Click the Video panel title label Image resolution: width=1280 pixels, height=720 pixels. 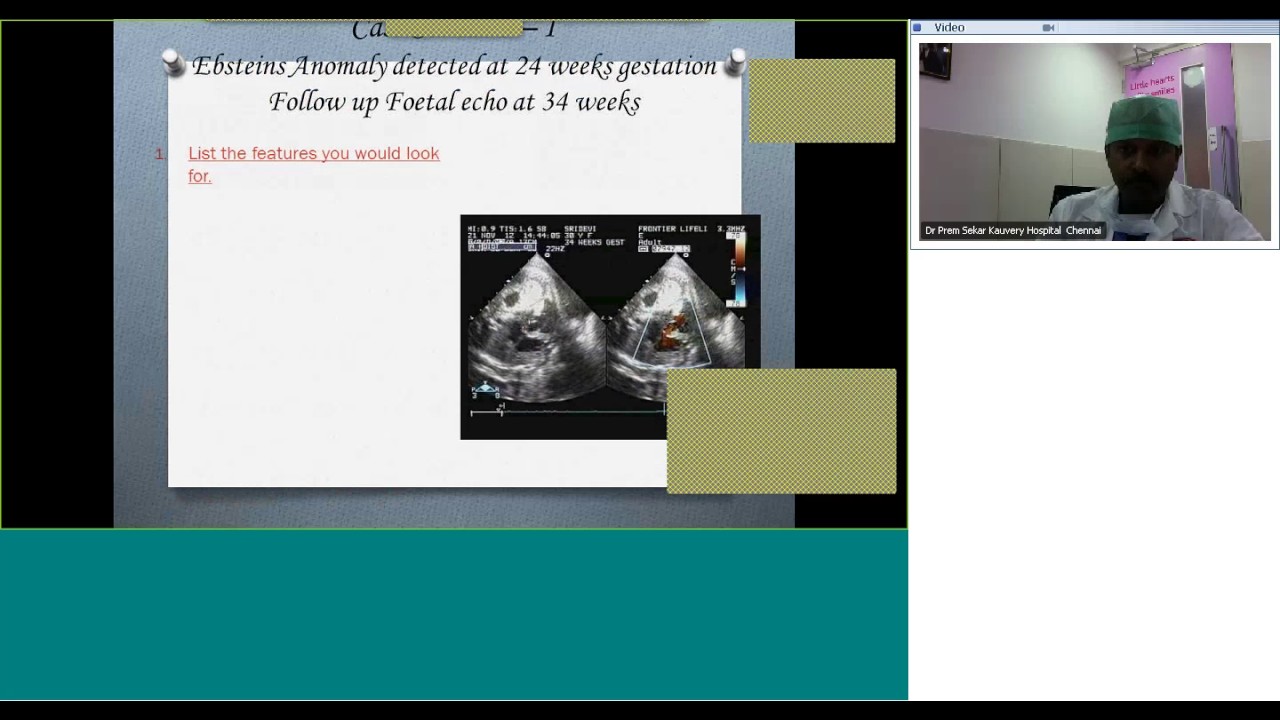[949, 28]
